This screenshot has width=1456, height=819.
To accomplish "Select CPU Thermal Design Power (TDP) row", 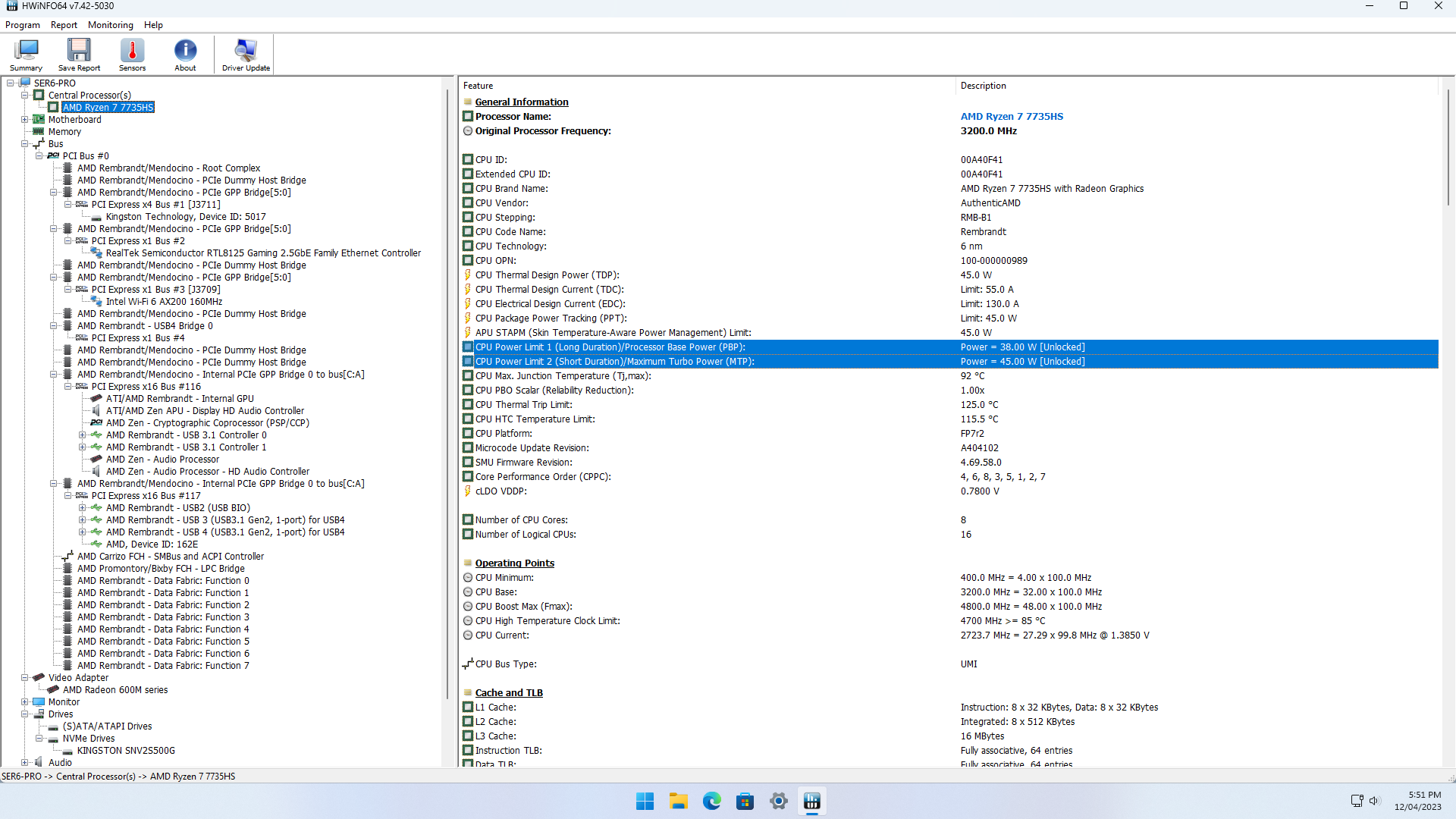I will [949, 275].
